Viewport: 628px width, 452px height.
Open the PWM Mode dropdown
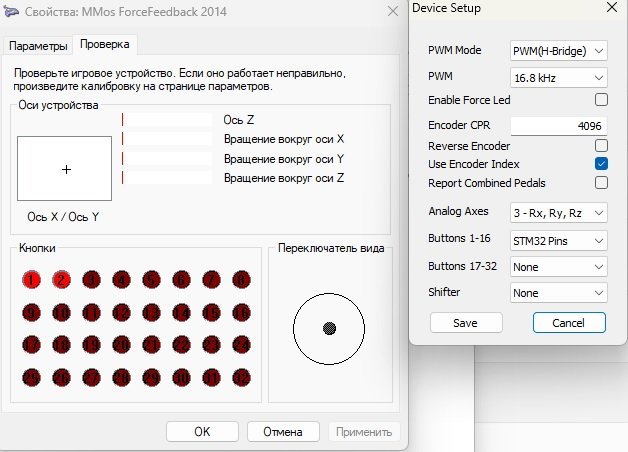coord(558,51)
